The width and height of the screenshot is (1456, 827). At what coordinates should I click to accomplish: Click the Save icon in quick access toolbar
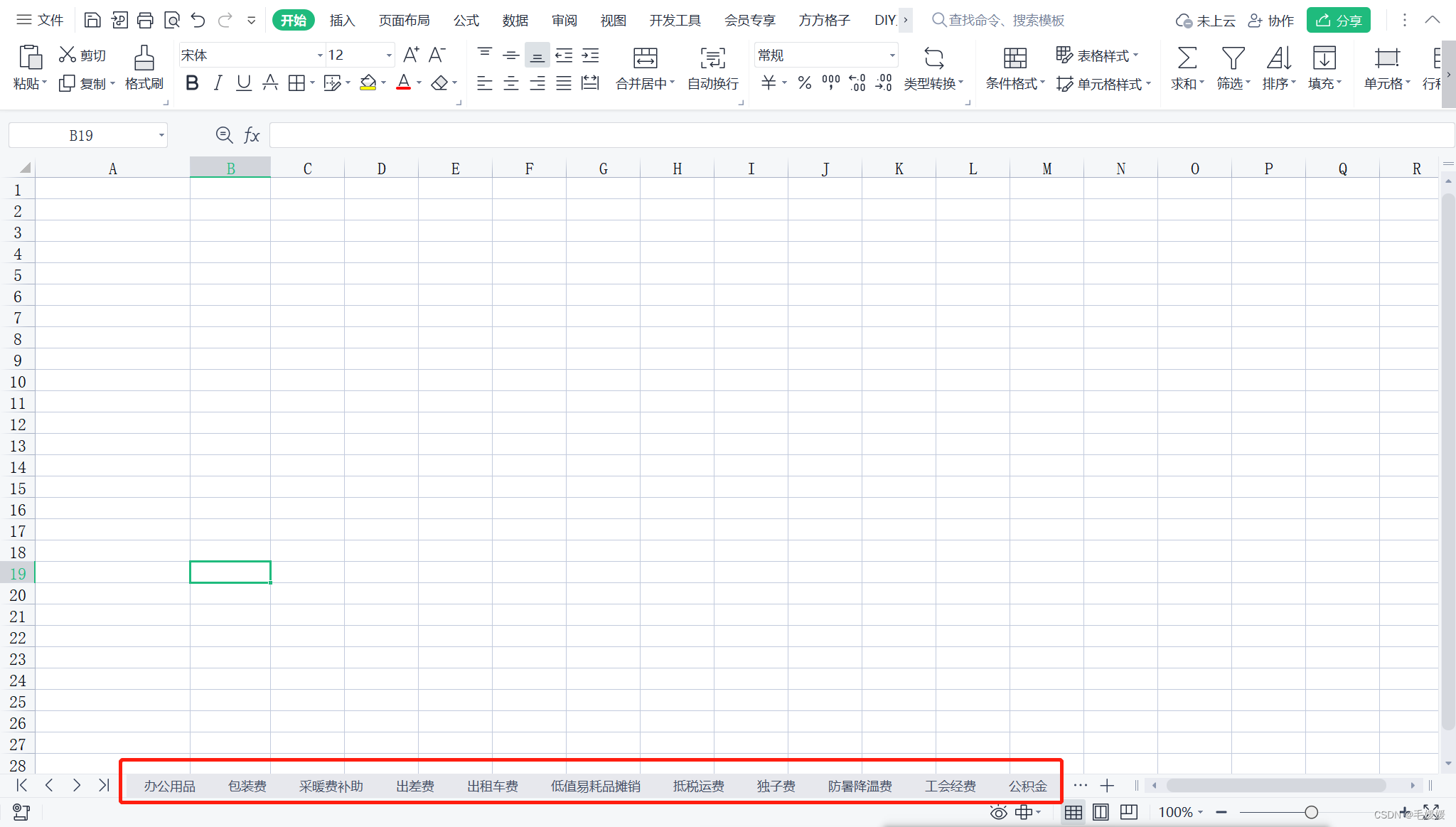point(92,20)
